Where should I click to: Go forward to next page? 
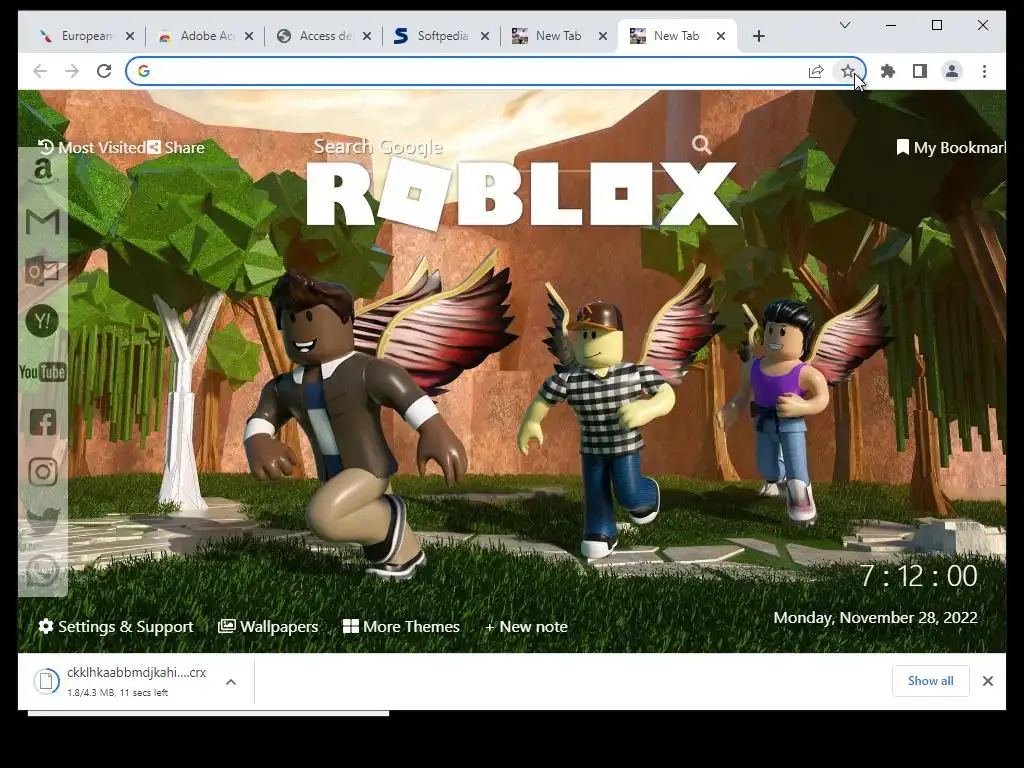(x=72, y=71)
